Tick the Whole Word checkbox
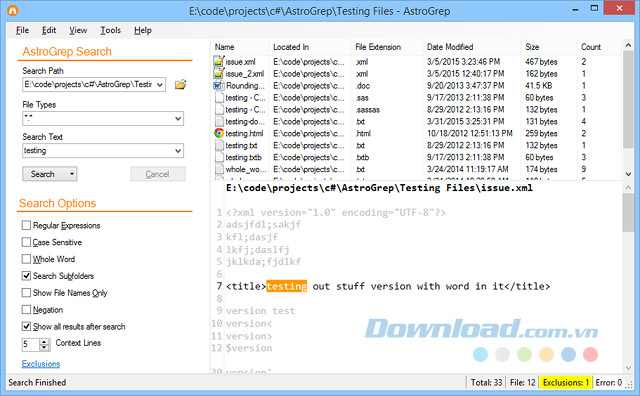640x396 pixels. point(26,259)
